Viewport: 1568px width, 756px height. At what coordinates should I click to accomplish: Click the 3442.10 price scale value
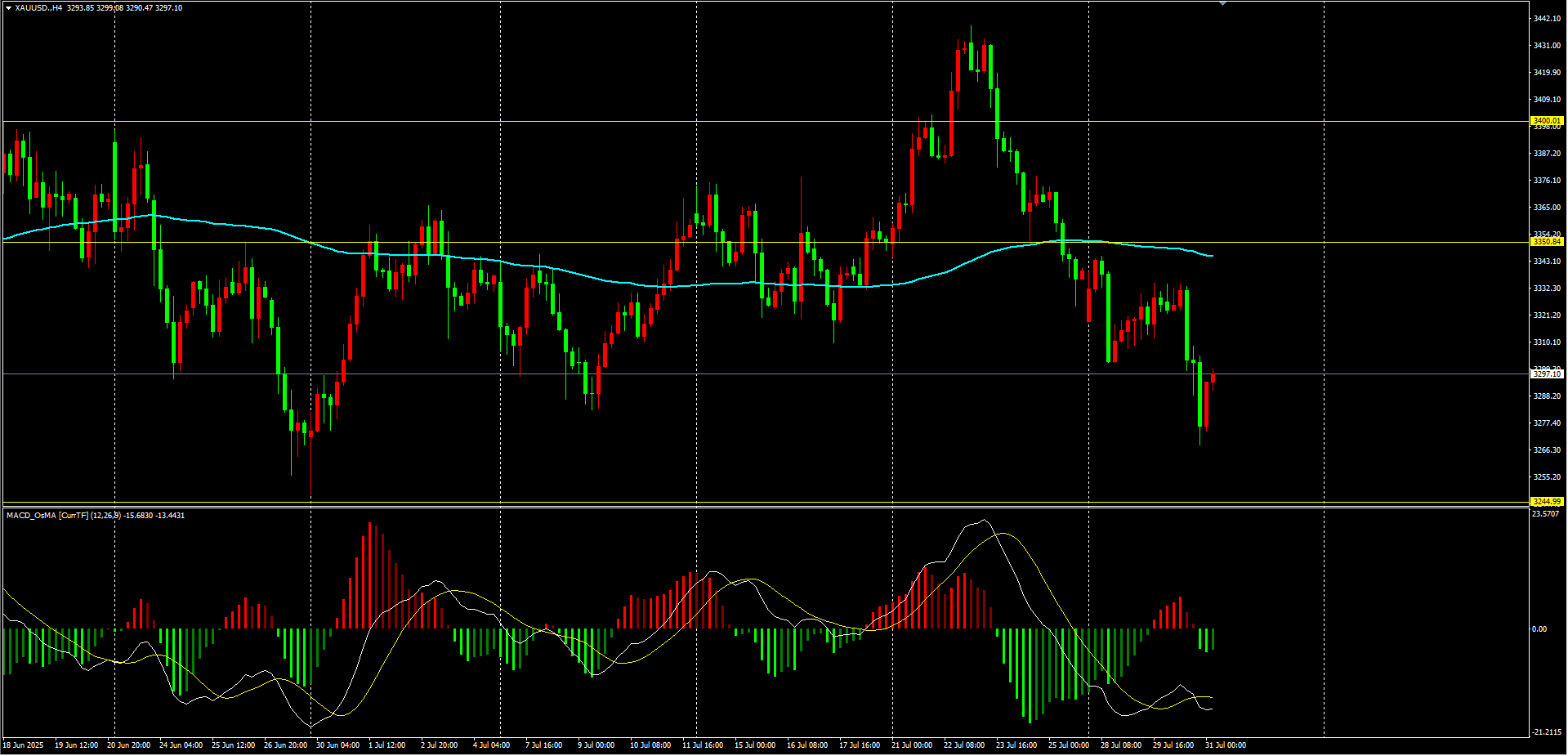click(x=1547, y=19)
